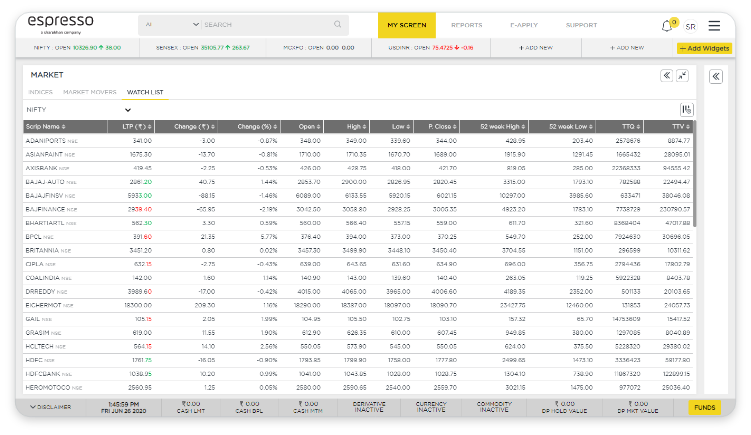Switch to MY SCREEN tab
The height and width of the screenshot is (435, 751).
tap(407, 25)
